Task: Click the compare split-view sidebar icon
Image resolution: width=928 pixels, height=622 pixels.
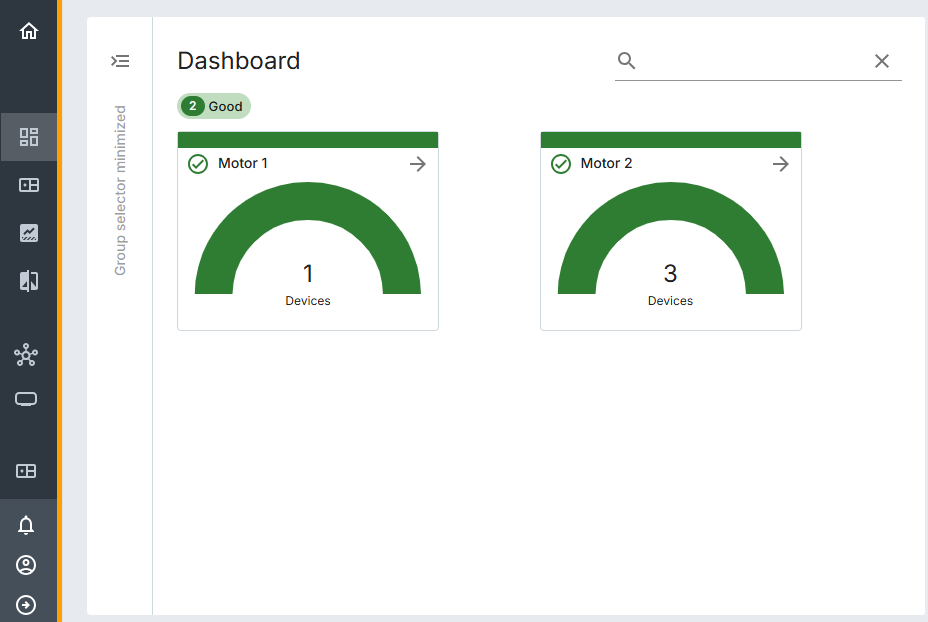Action: [x=28, y=281]
